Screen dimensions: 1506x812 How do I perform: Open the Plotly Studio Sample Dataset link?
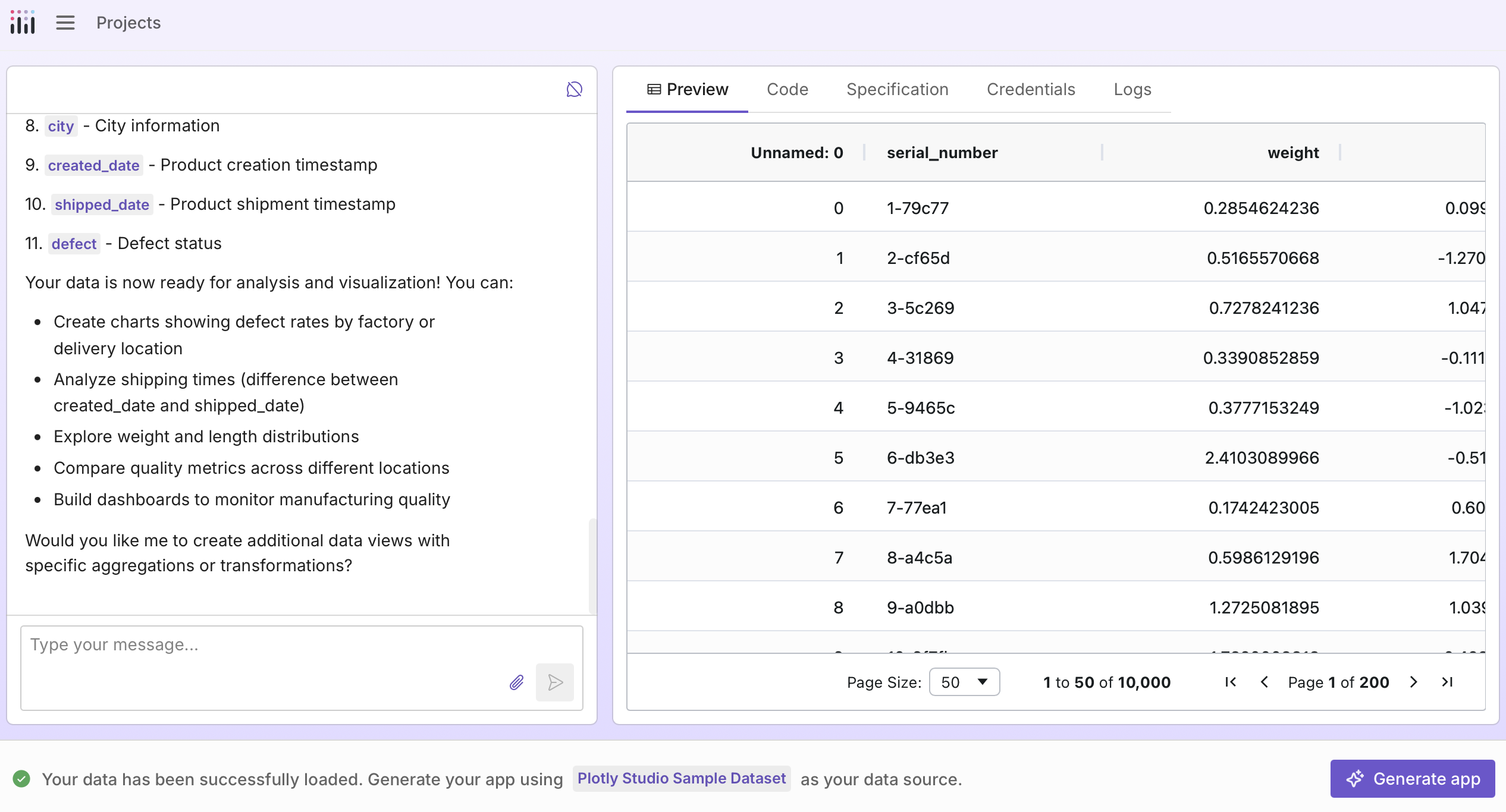pos(682,778)
